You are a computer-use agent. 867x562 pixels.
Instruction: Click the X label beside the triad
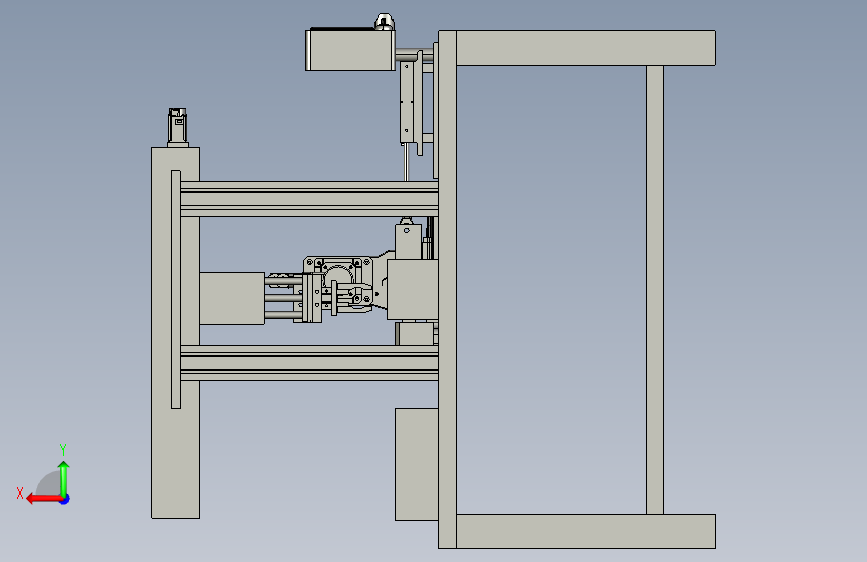click(20, 493)
